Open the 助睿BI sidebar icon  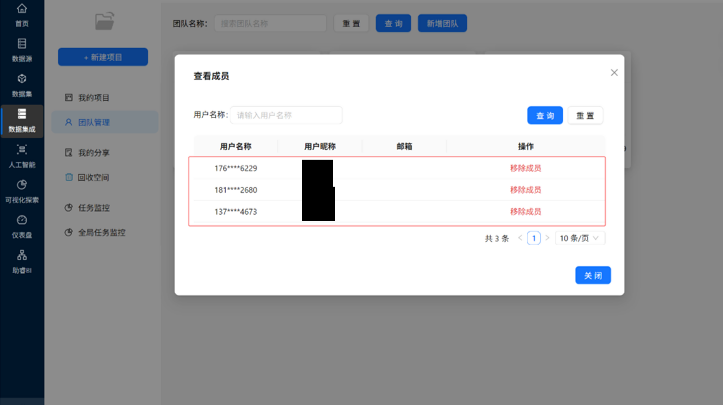click(x=22, y=255)
